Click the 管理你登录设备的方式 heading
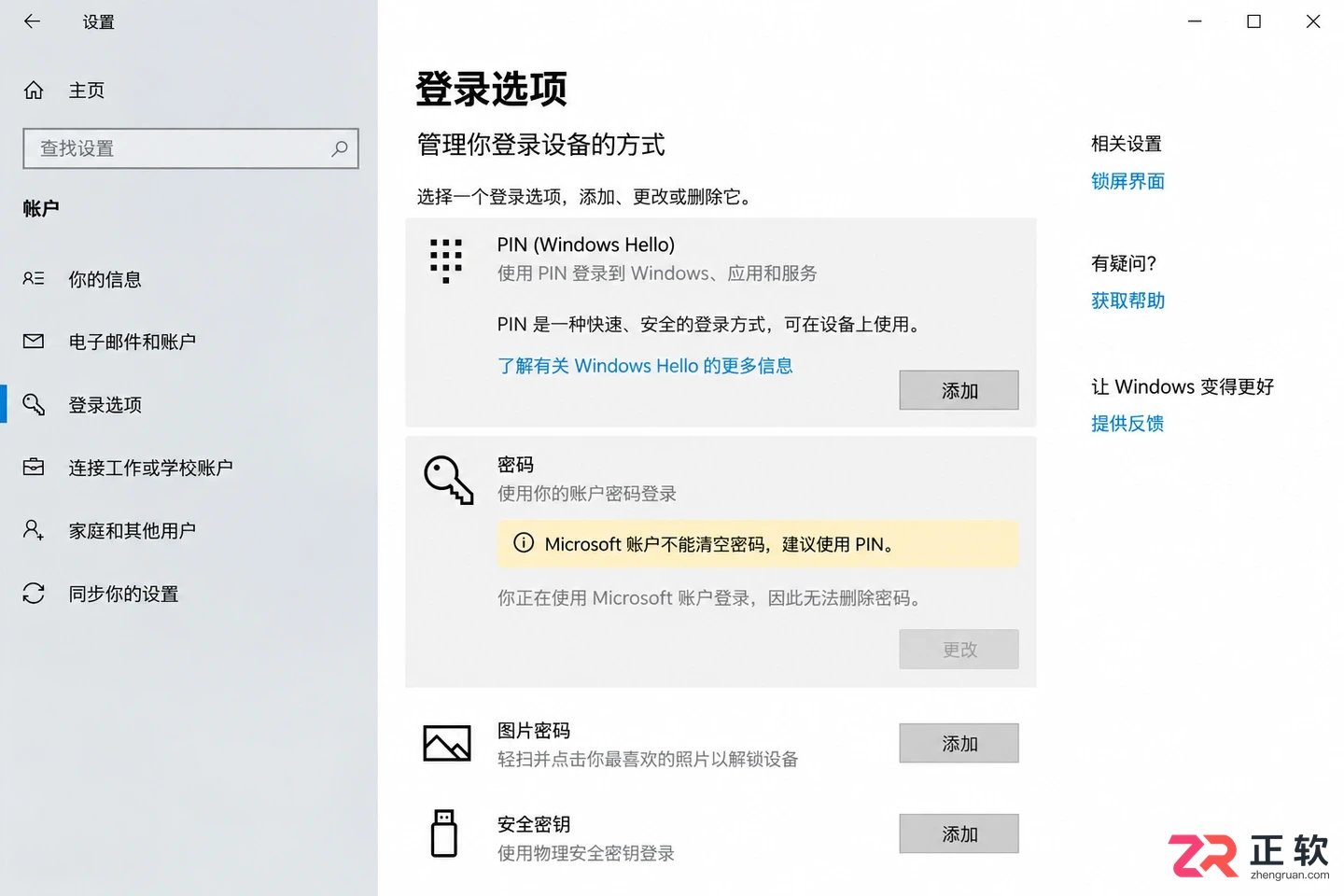The width and height of the screenshot is (1344, 896). click(x=540, y=145)
